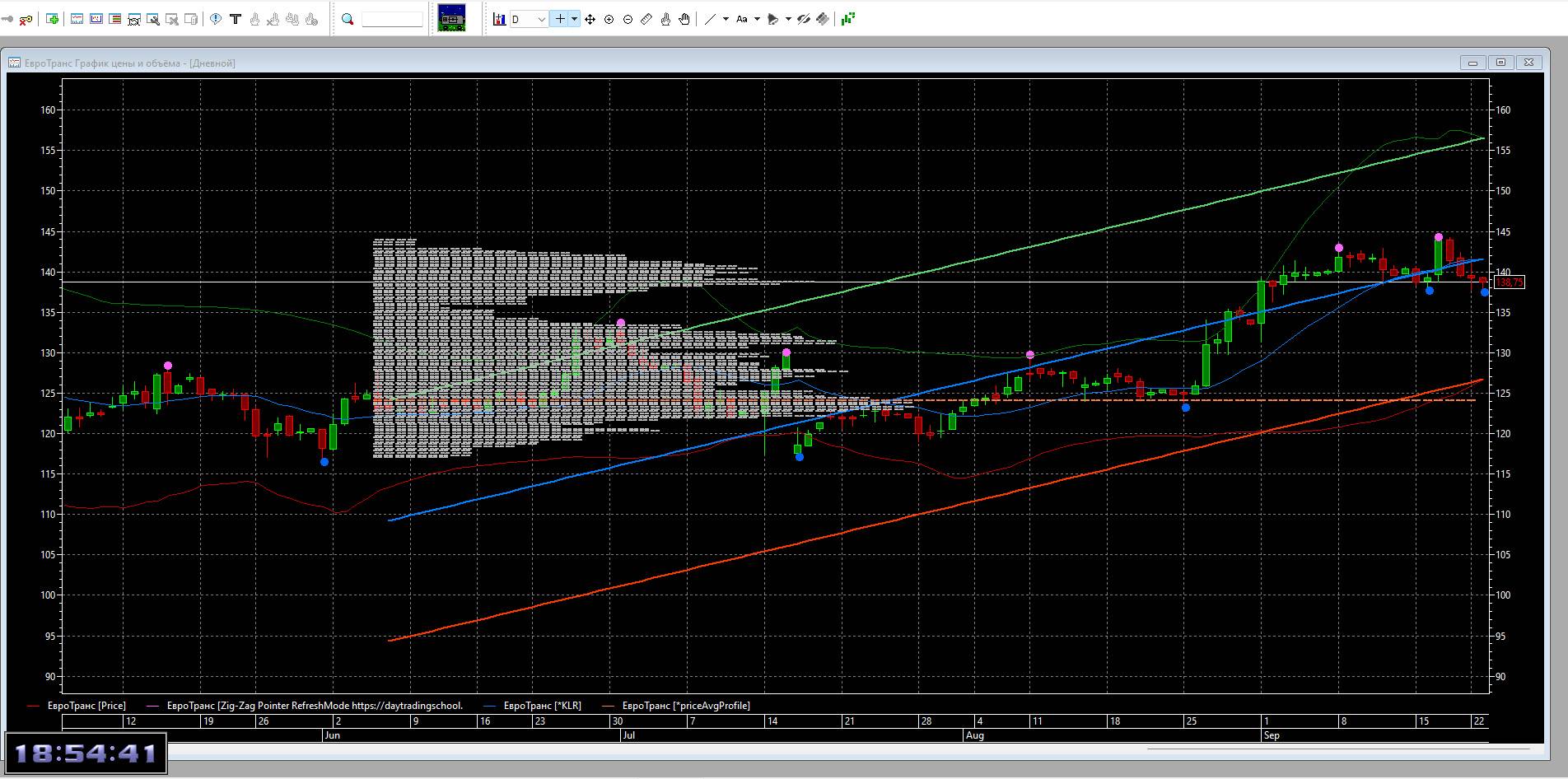Click the ЕвроТранс [*KLR] legend entry

click(542, 706)
